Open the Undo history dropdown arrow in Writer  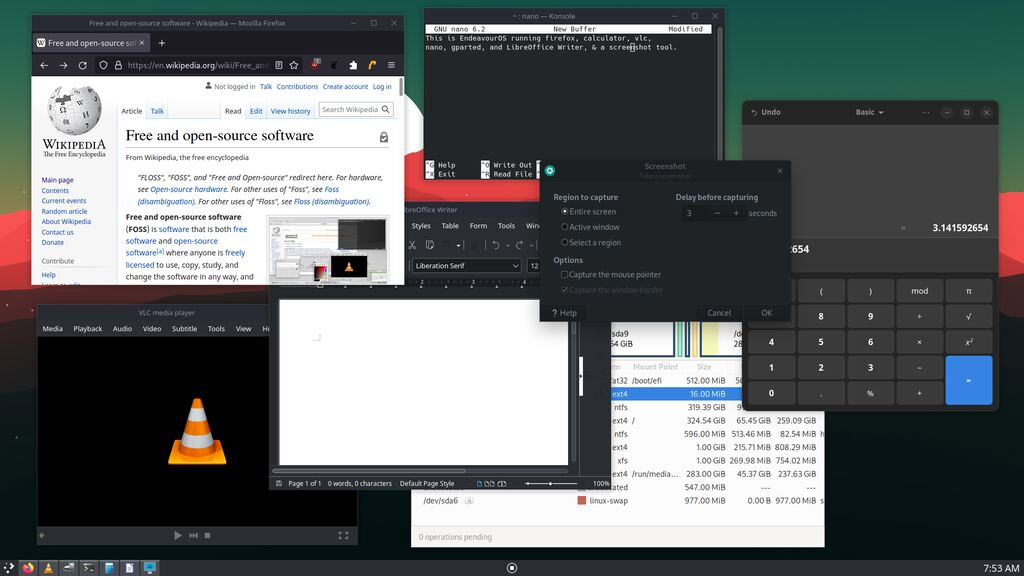(507, 246)
